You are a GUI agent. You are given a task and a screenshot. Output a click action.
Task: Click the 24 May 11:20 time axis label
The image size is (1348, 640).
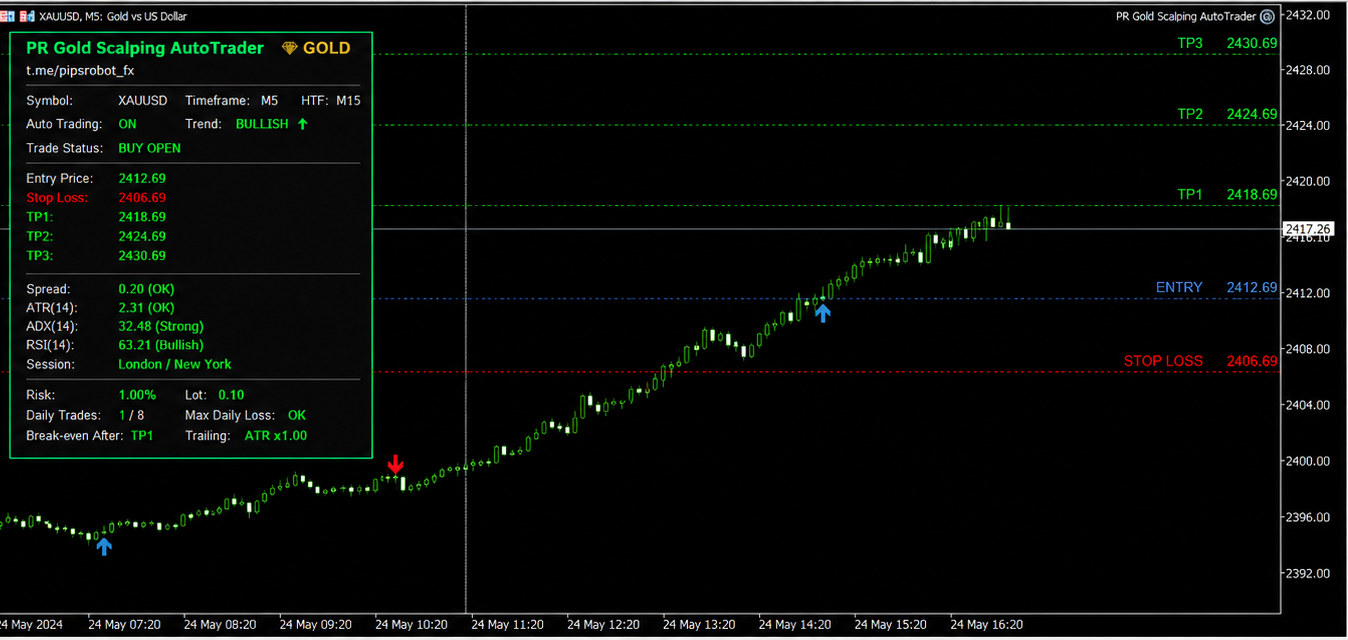(507, 624)
